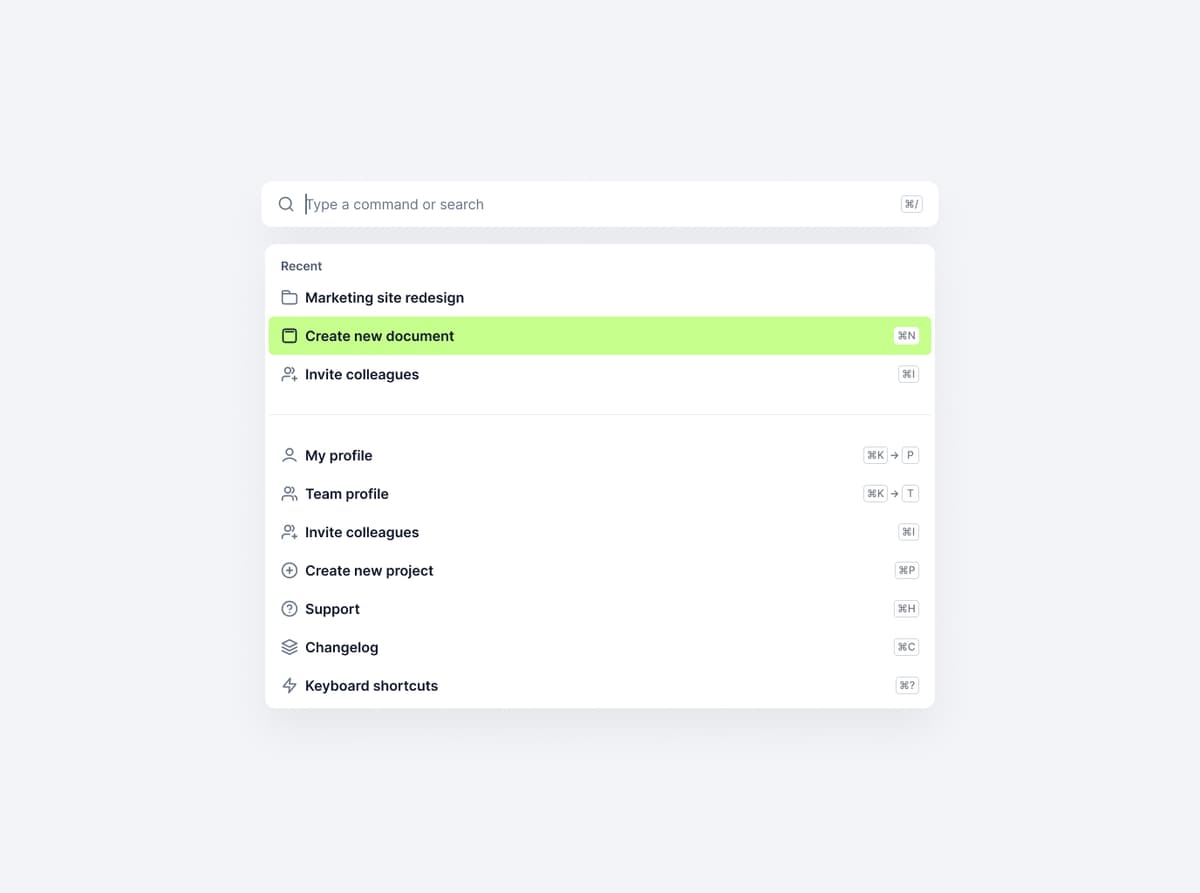Select Team profile entry
The width and height of the screenshot is (1200, 893).
pos(600,494)
